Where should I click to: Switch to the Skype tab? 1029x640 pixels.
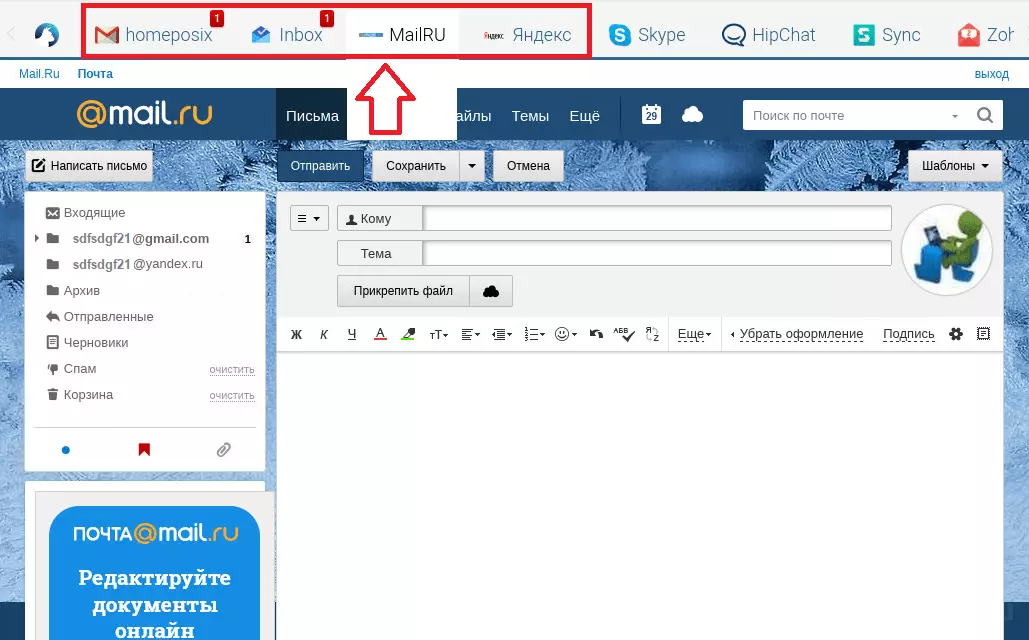tap(647, 34)
